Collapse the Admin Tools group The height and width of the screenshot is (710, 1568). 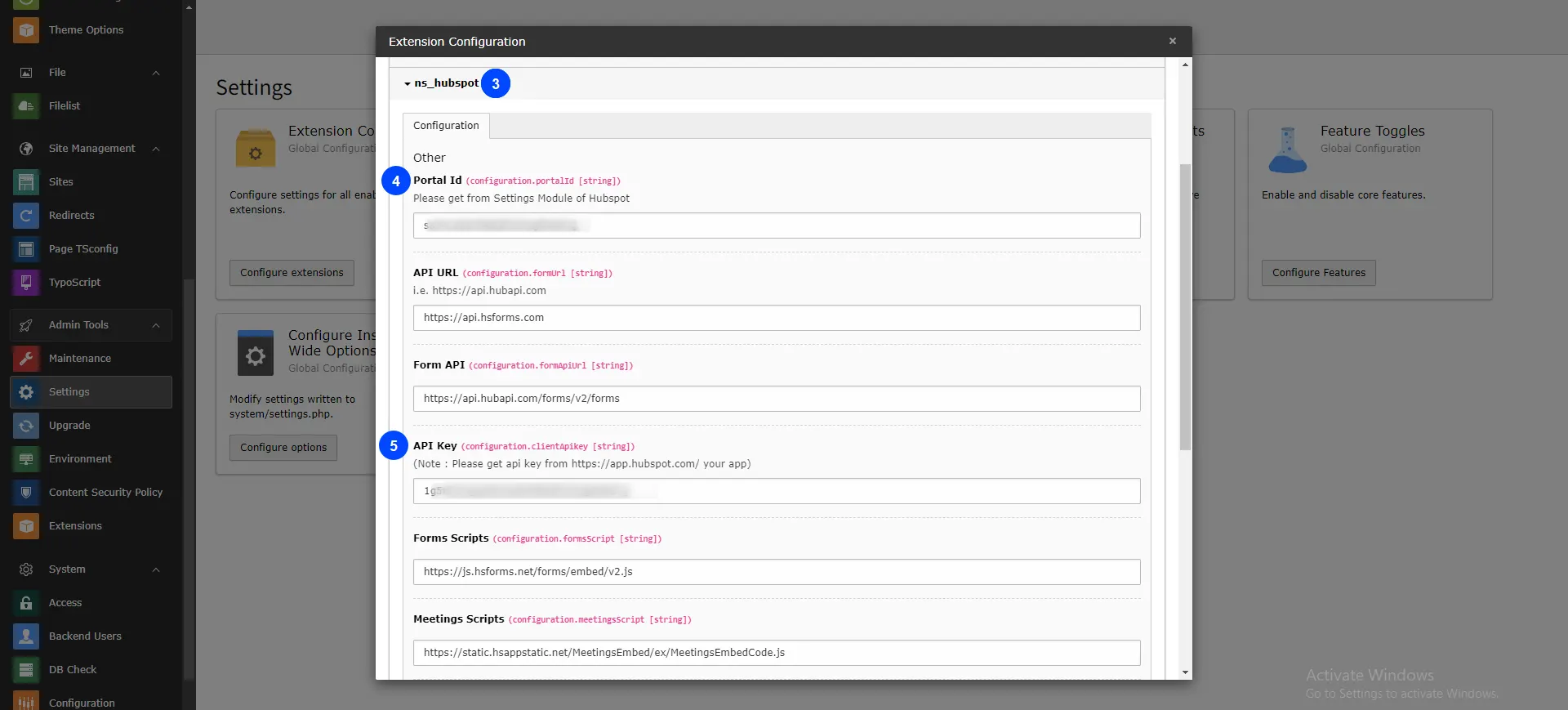156,325
